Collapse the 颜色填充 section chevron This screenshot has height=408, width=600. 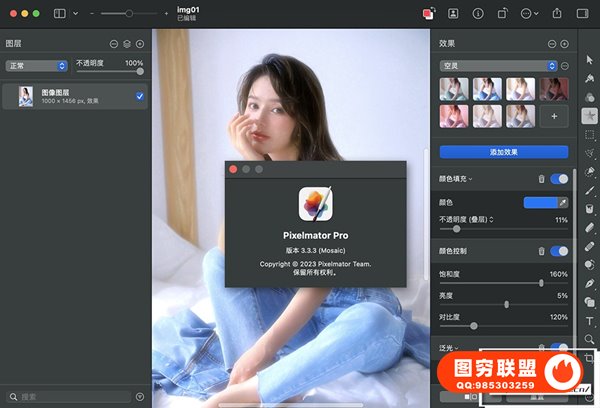(471, 180)
